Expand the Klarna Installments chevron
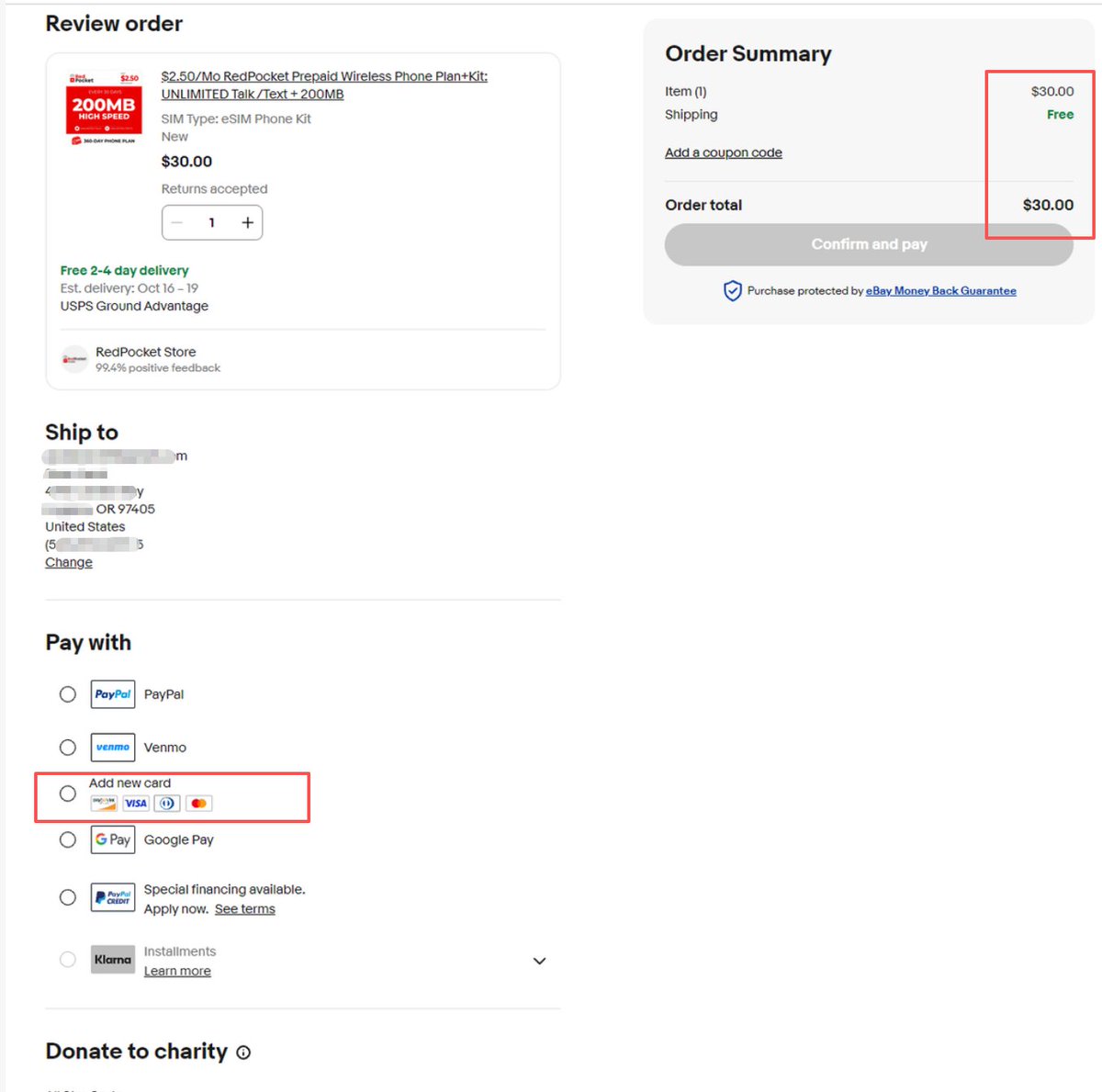Image resolution: width=1102 pixels, height=1092 pixels. point(540,961)
